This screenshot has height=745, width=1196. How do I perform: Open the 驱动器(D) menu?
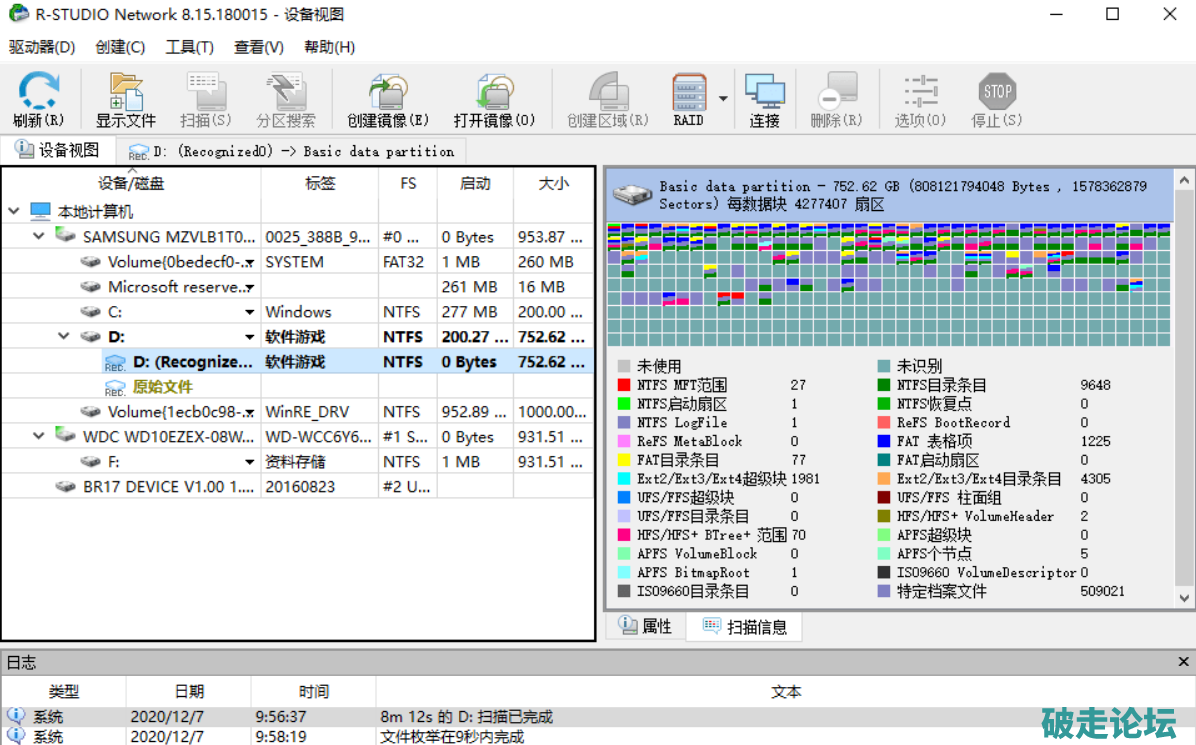[x=42, y=47]
